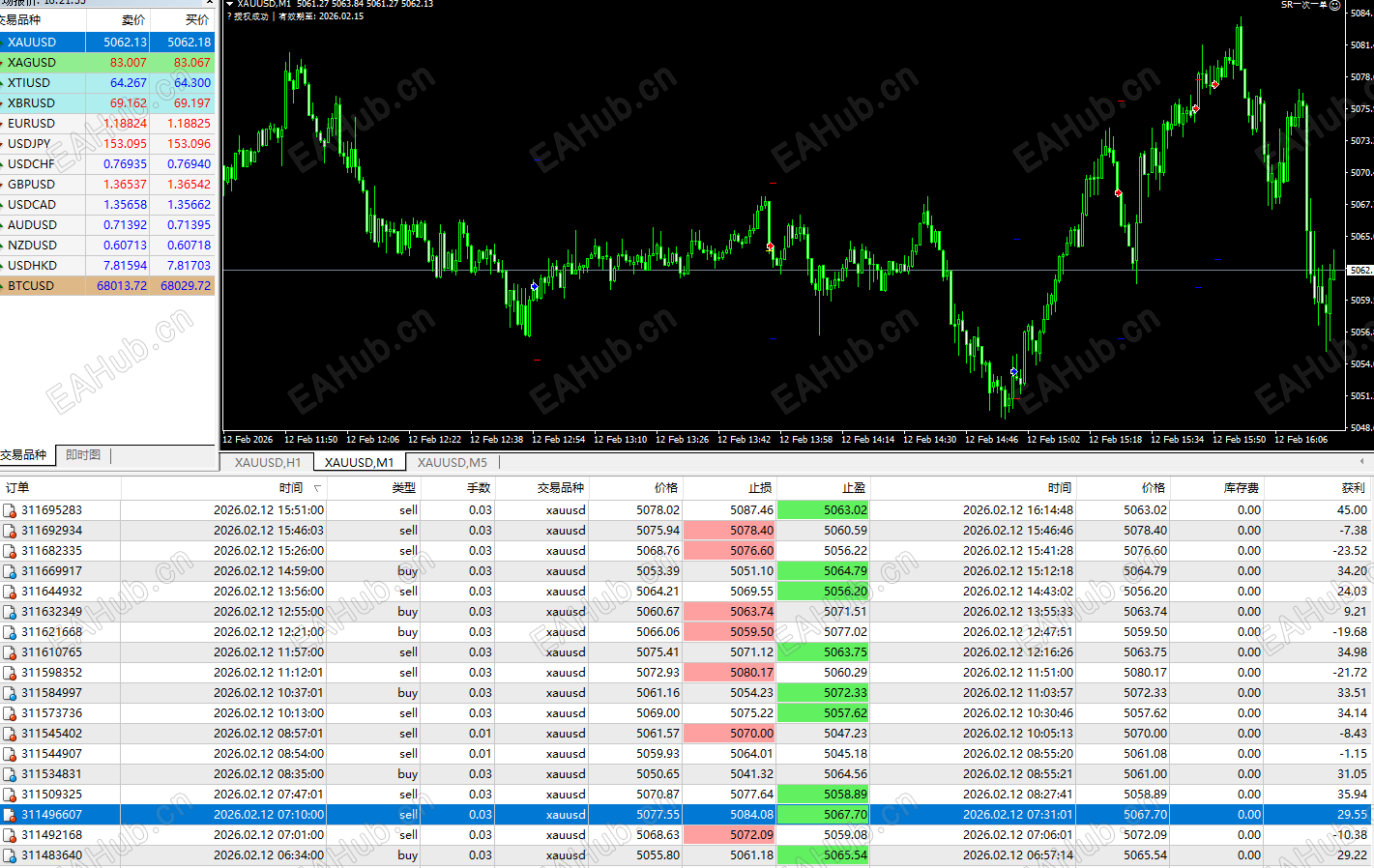Toggle sort arrow on 时间 column

pyautogui.click(x=317, y=488)
